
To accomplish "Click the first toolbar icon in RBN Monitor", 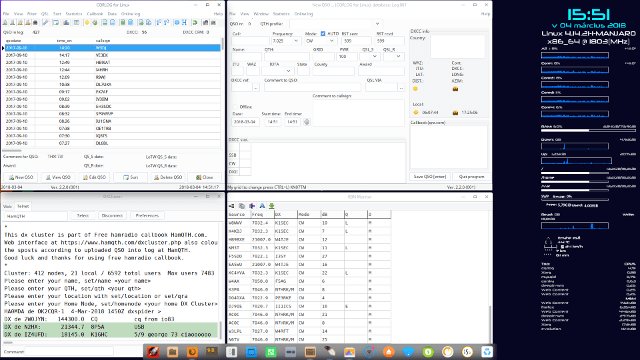I will [x=232, y=206].
